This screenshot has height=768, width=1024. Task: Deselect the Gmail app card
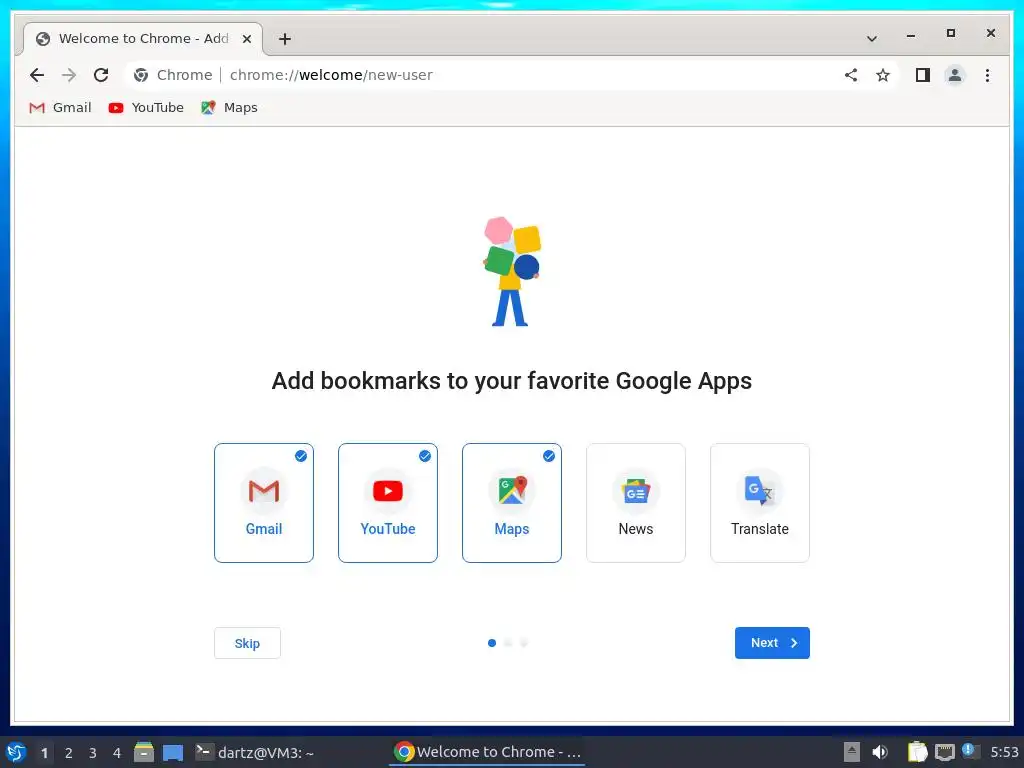click(264, 503)
